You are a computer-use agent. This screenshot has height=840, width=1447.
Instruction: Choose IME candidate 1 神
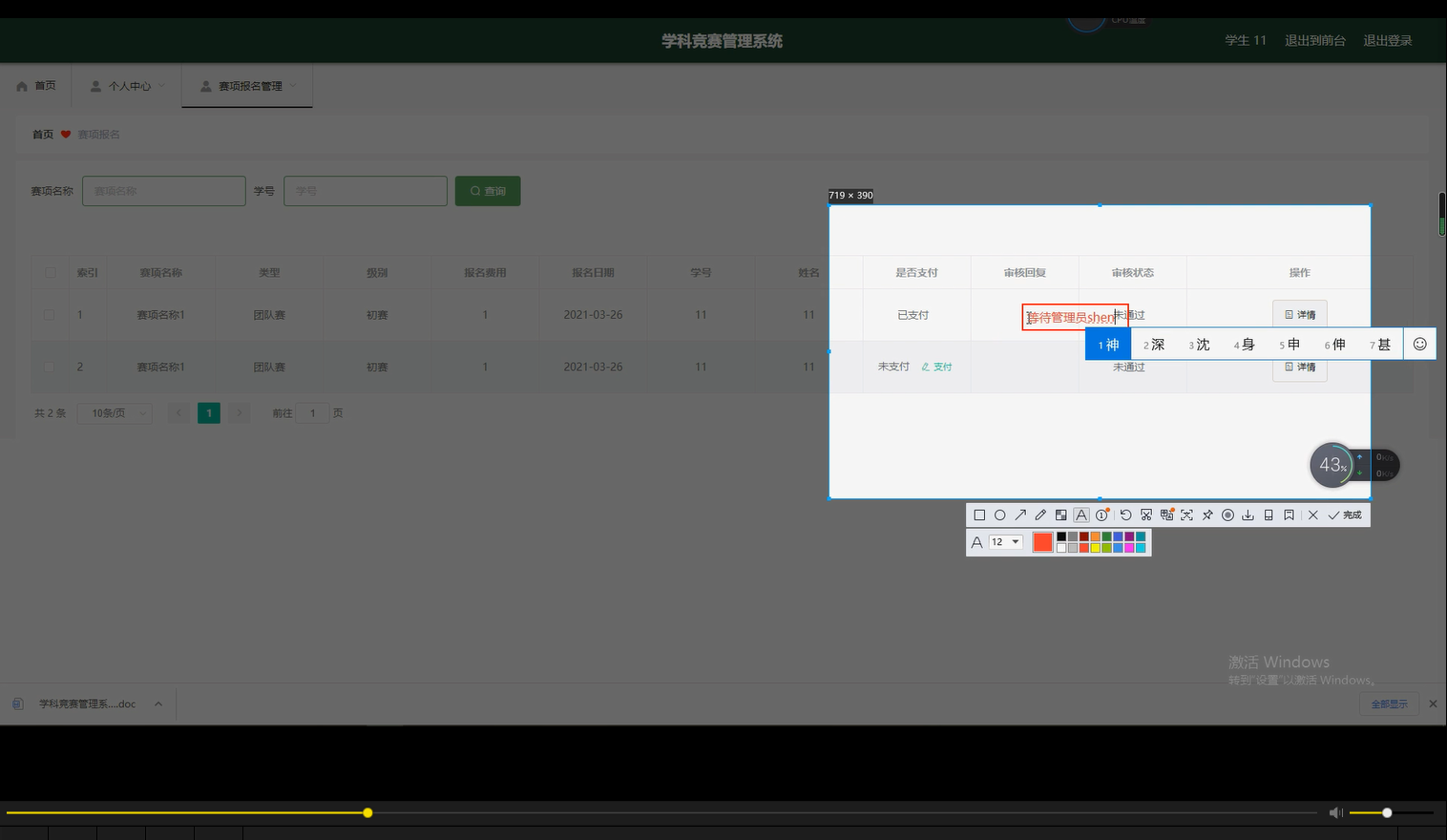pos(1108,345)
